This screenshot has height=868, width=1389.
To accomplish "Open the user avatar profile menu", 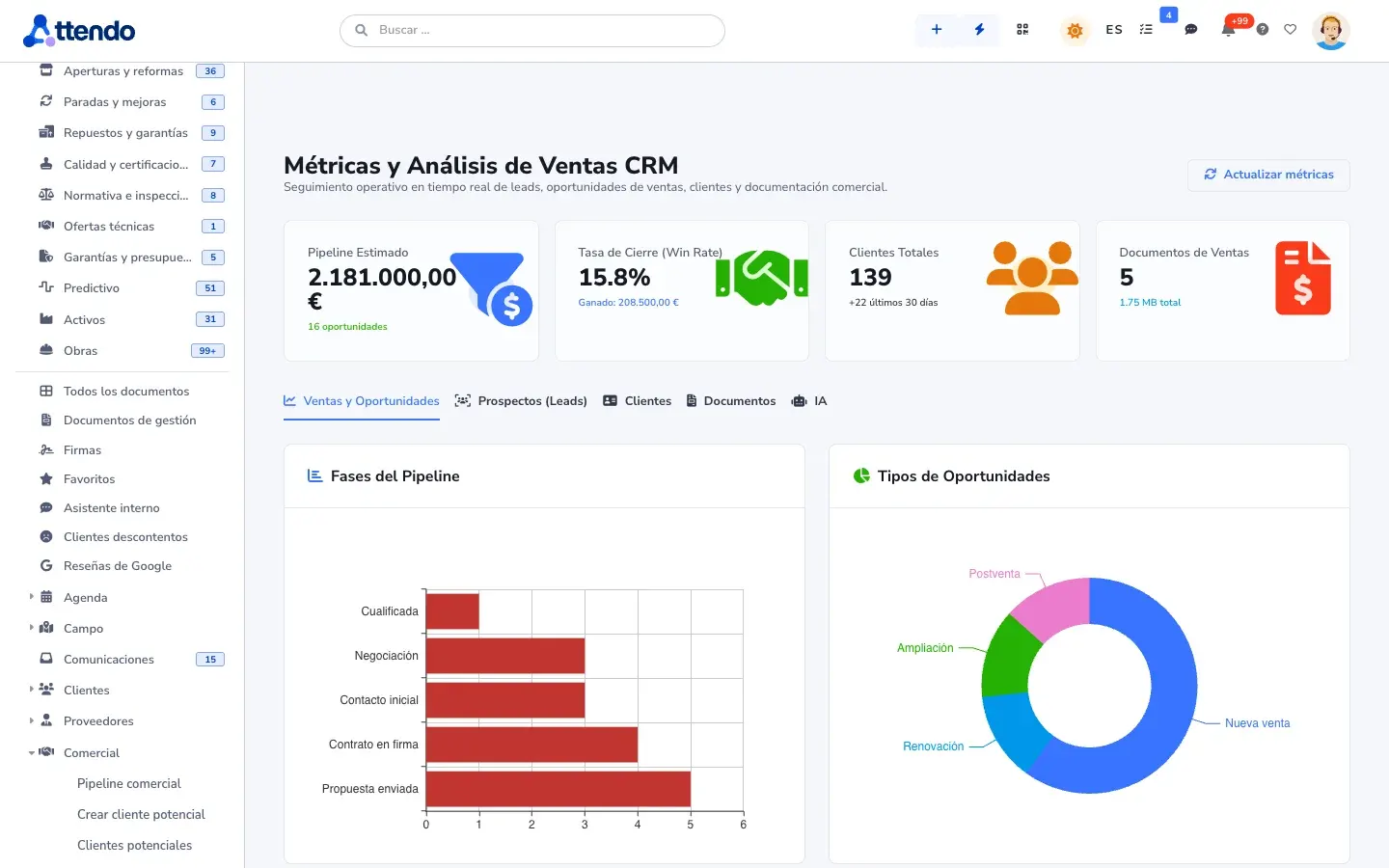I will (x=1331, y=31).
